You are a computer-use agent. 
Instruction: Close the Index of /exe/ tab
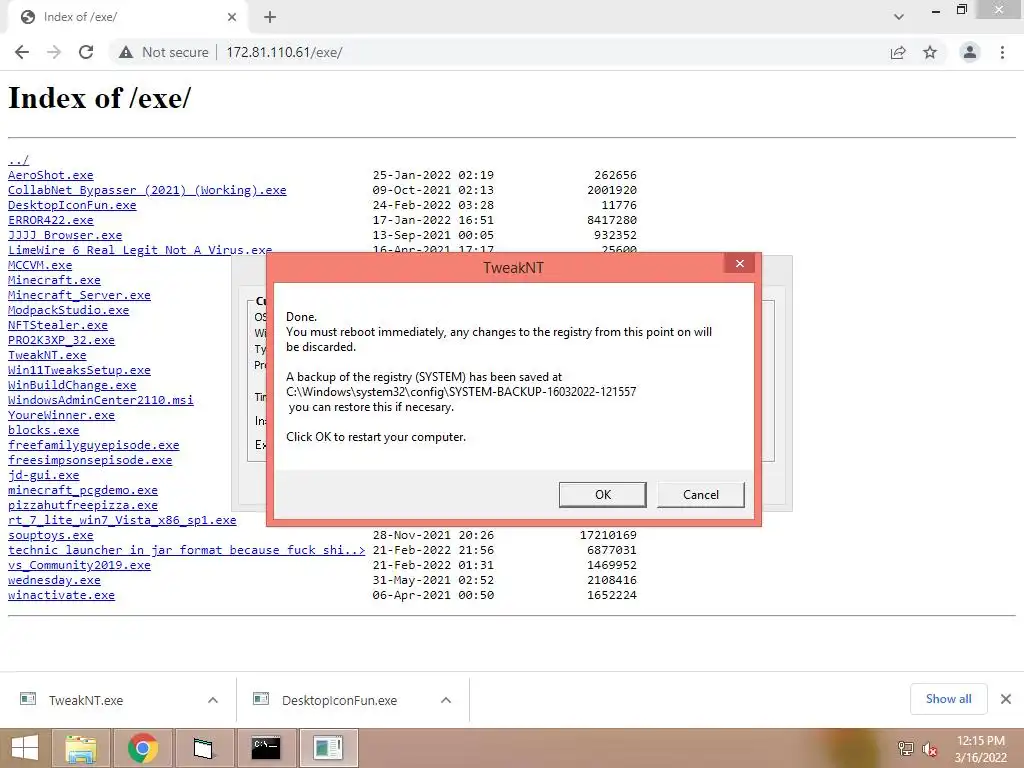pyautogui.click(x=232, y=17)
